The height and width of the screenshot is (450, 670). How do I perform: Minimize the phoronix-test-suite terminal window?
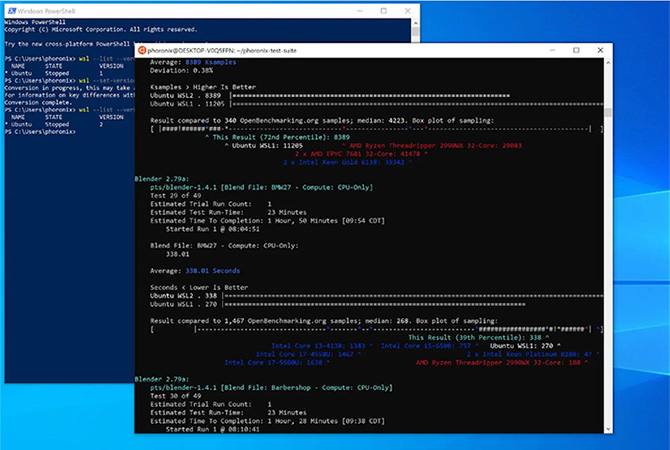tap(552, 50)
